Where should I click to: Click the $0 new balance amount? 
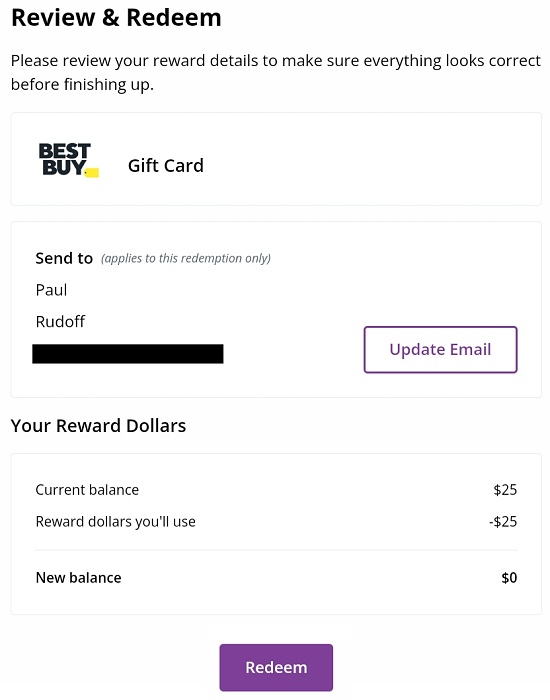pyautogui.click(x=509, y=578)
